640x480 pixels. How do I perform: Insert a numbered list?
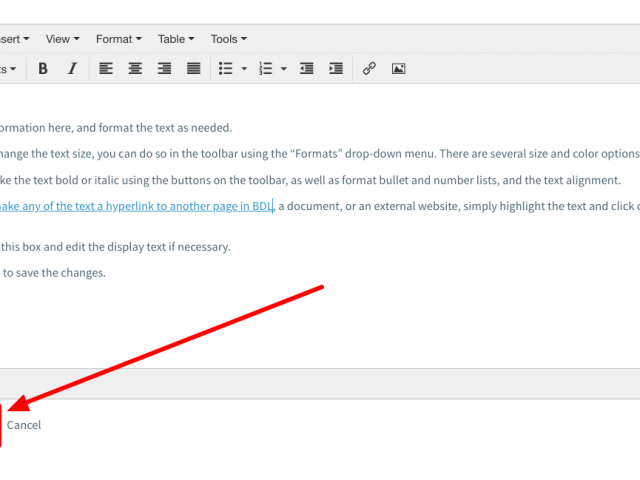click(266, 69)
